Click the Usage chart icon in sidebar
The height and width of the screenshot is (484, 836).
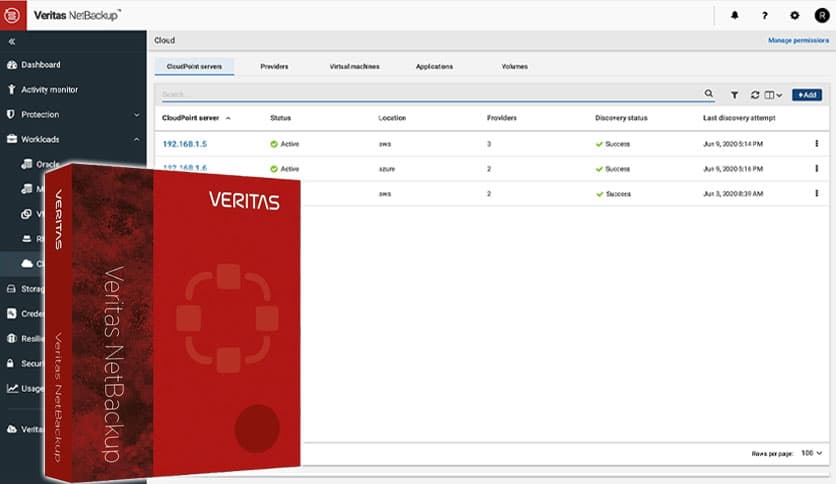[12, 388]
